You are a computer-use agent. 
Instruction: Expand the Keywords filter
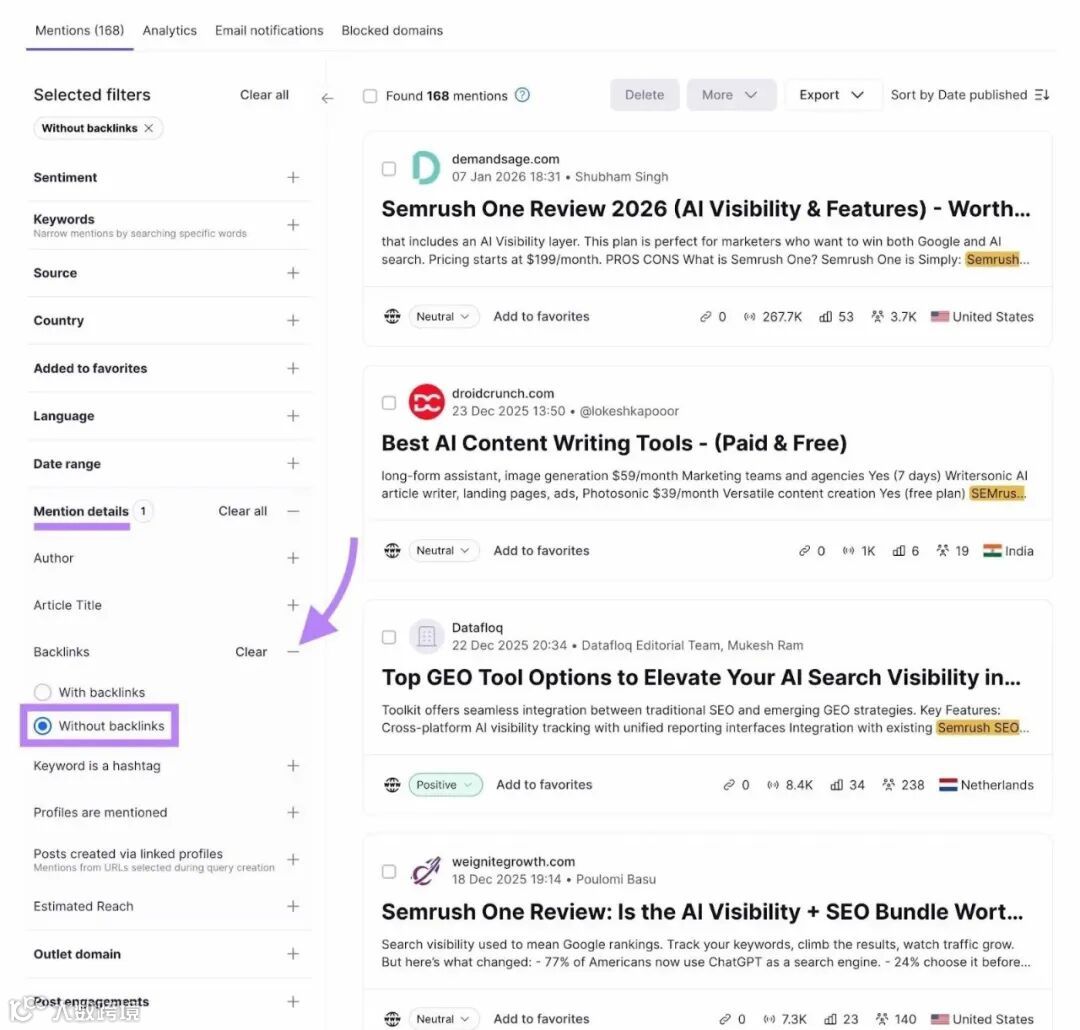click(x=293, y=225)
